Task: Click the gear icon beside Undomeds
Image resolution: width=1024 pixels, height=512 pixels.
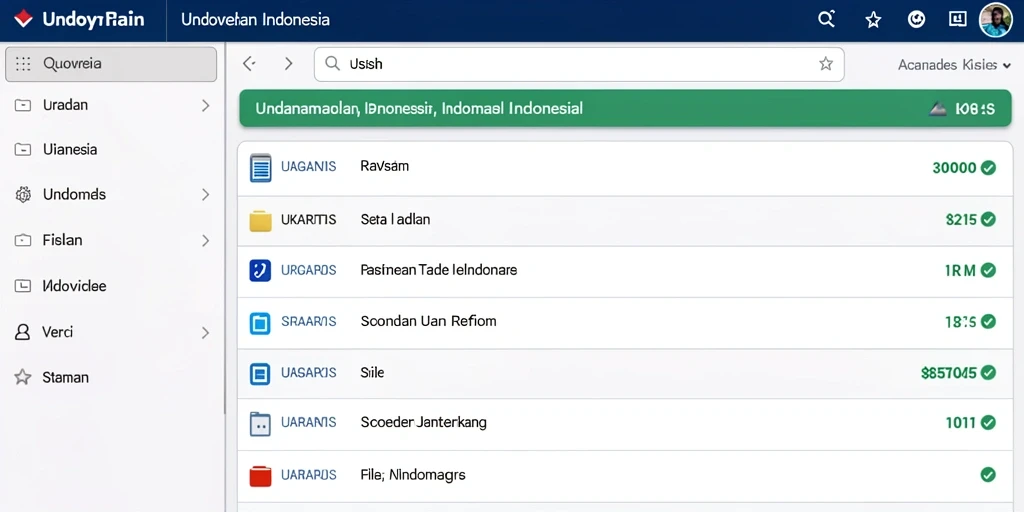Action: pyautogui.click(x=23, y=195)
